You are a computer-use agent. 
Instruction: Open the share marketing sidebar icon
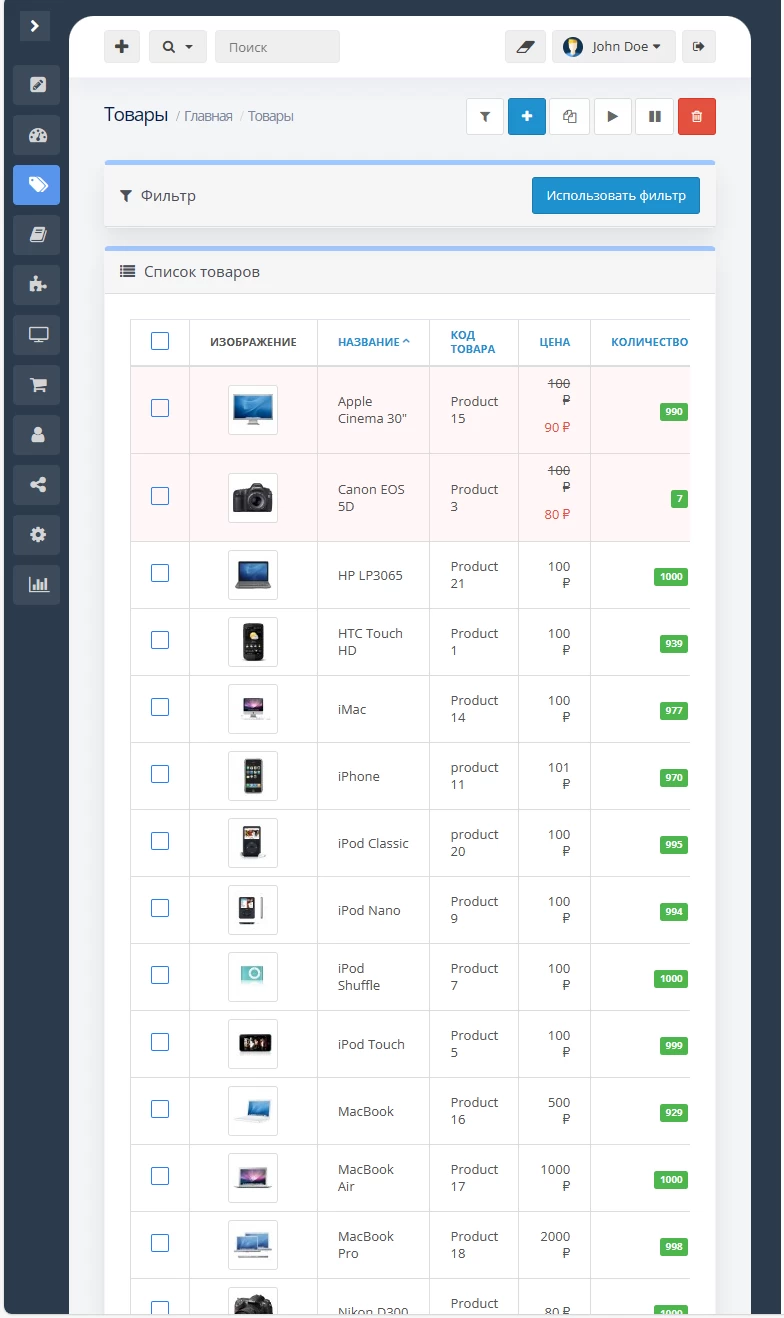click(x=37, y=485)
